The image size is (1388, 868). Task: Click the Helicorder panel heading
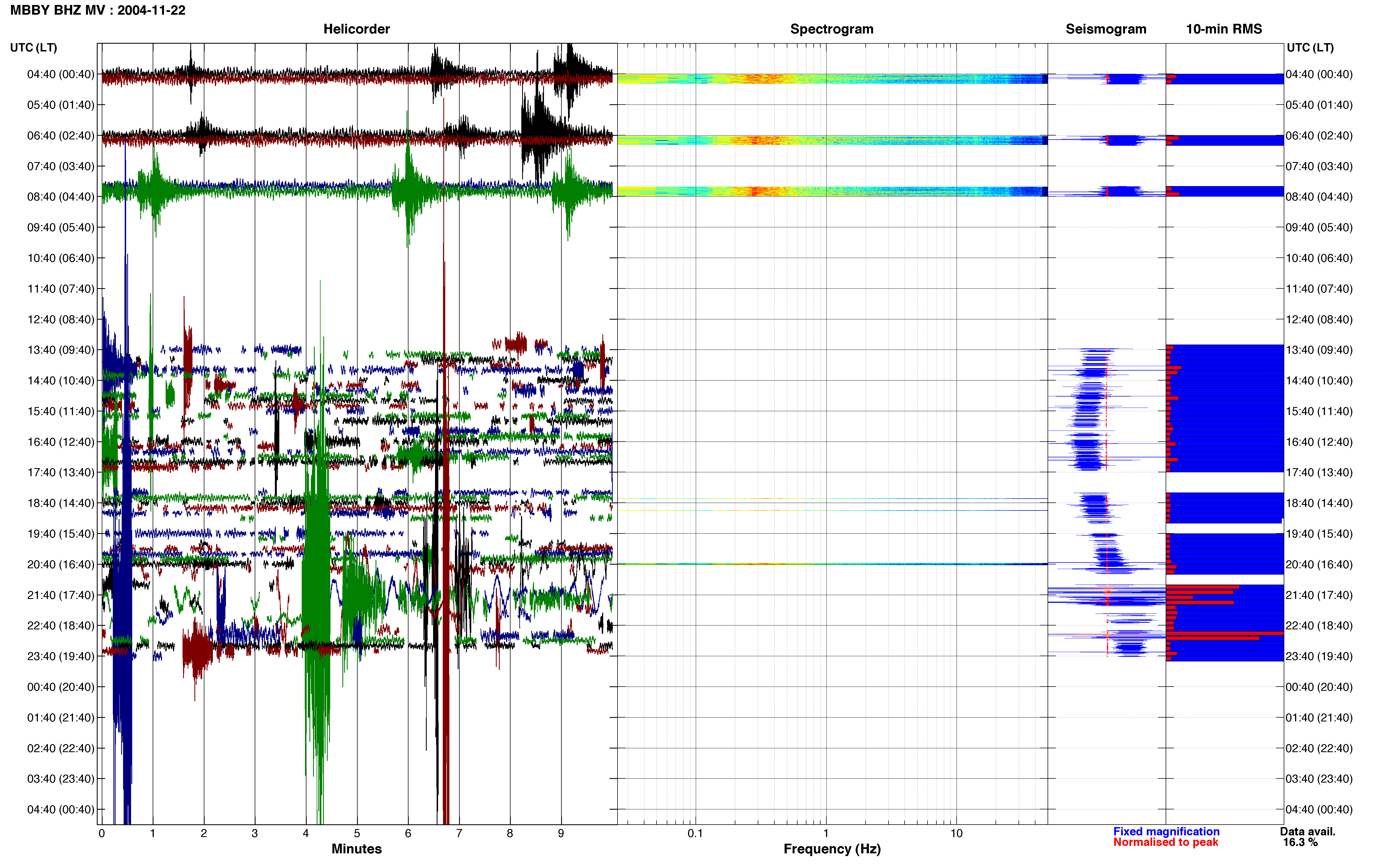(x=356, y=29)
